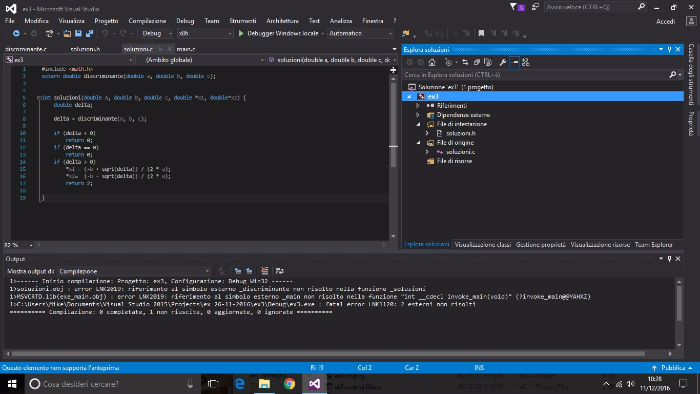Screen dimensions: 700x394
Task: Collapse the File di intestazione folder
Action: point(418,124)
